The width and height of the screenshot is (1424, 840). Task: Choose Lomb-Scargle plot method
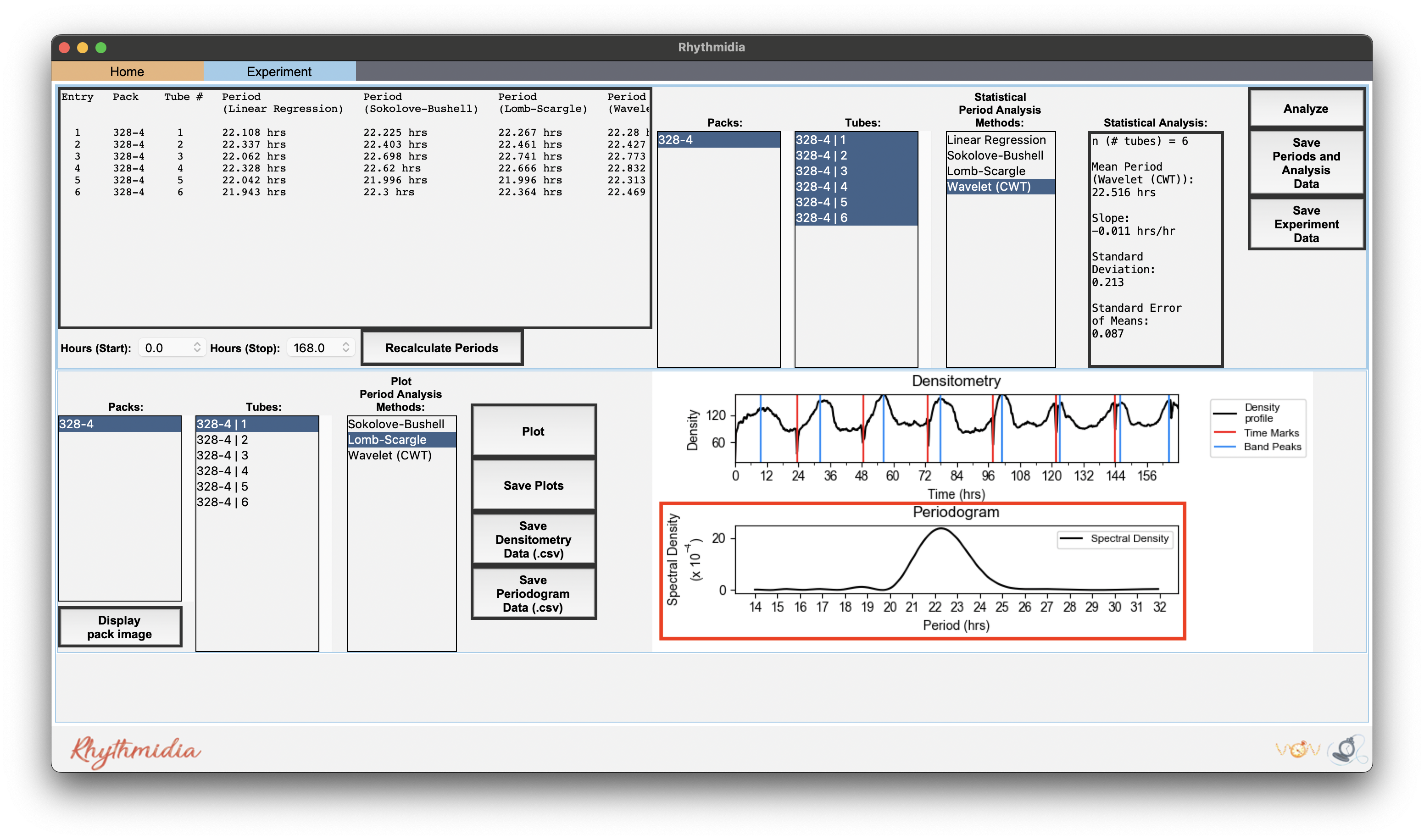pos(401,439)
